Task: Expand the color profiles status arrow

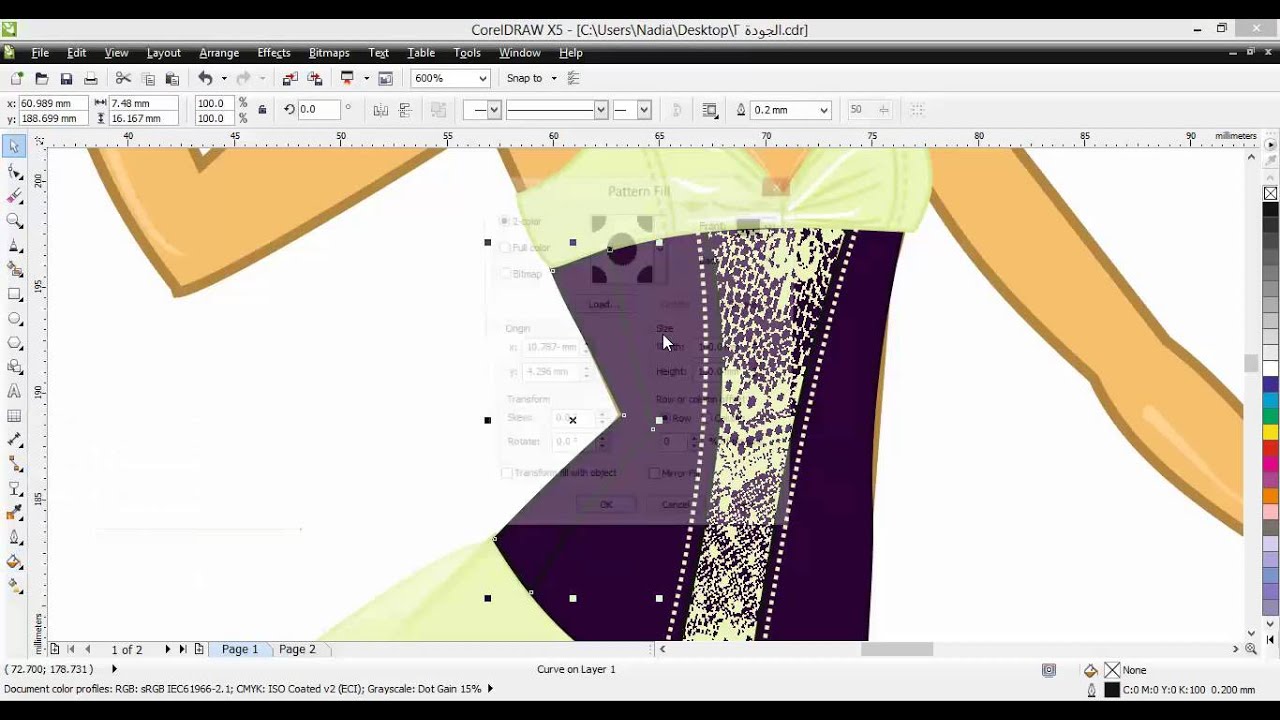Action: click(x=490, y=689)
